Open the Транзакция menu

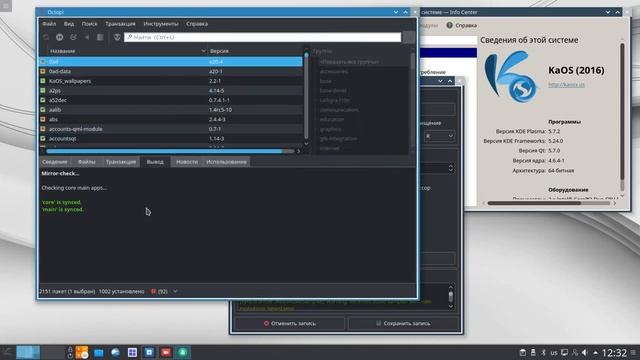pyautogui.click(x=120, y=24)
